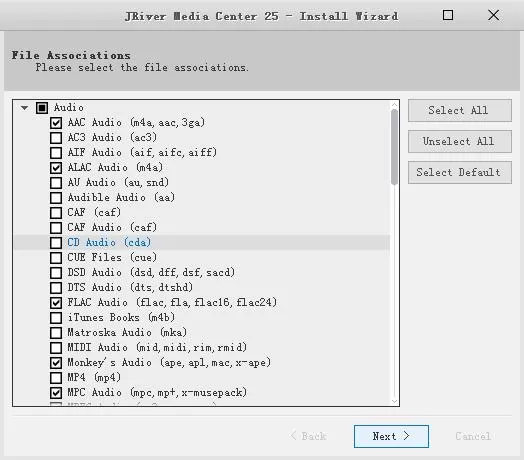The image size is (524, 460).
Task: Proceed with the Next button
Action: click(391, 436)
